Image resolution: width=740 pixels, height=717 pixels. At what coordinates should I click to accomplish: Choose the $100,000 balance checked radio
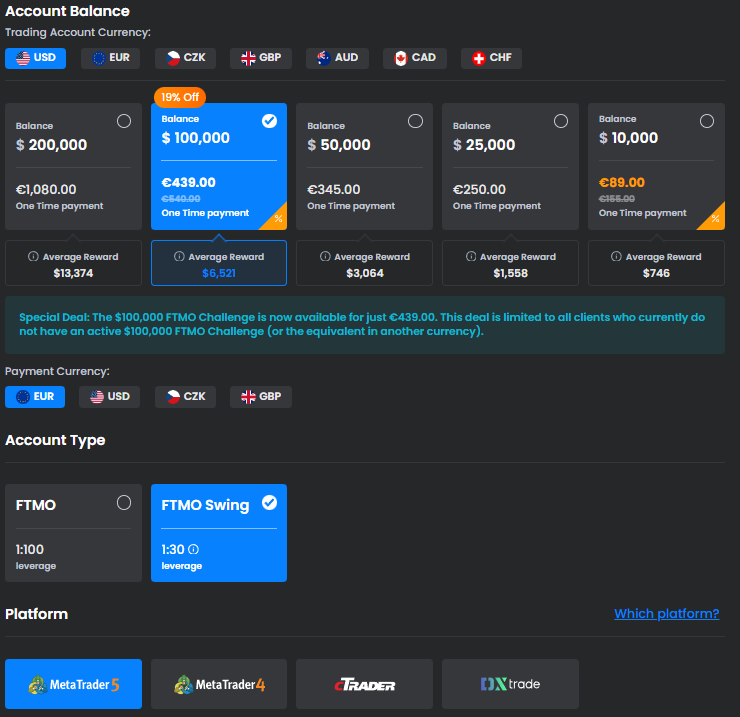click(269, 121)
